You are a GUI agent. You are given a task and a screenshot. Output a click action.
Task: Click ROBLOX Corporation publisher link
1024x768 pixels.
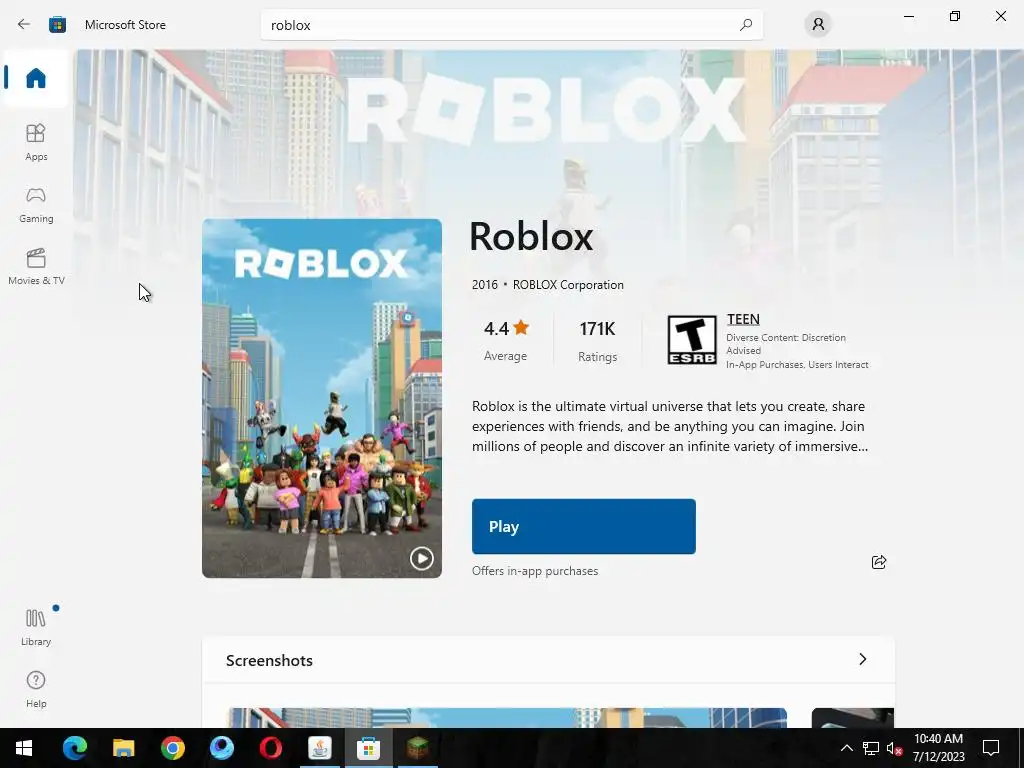568,285
